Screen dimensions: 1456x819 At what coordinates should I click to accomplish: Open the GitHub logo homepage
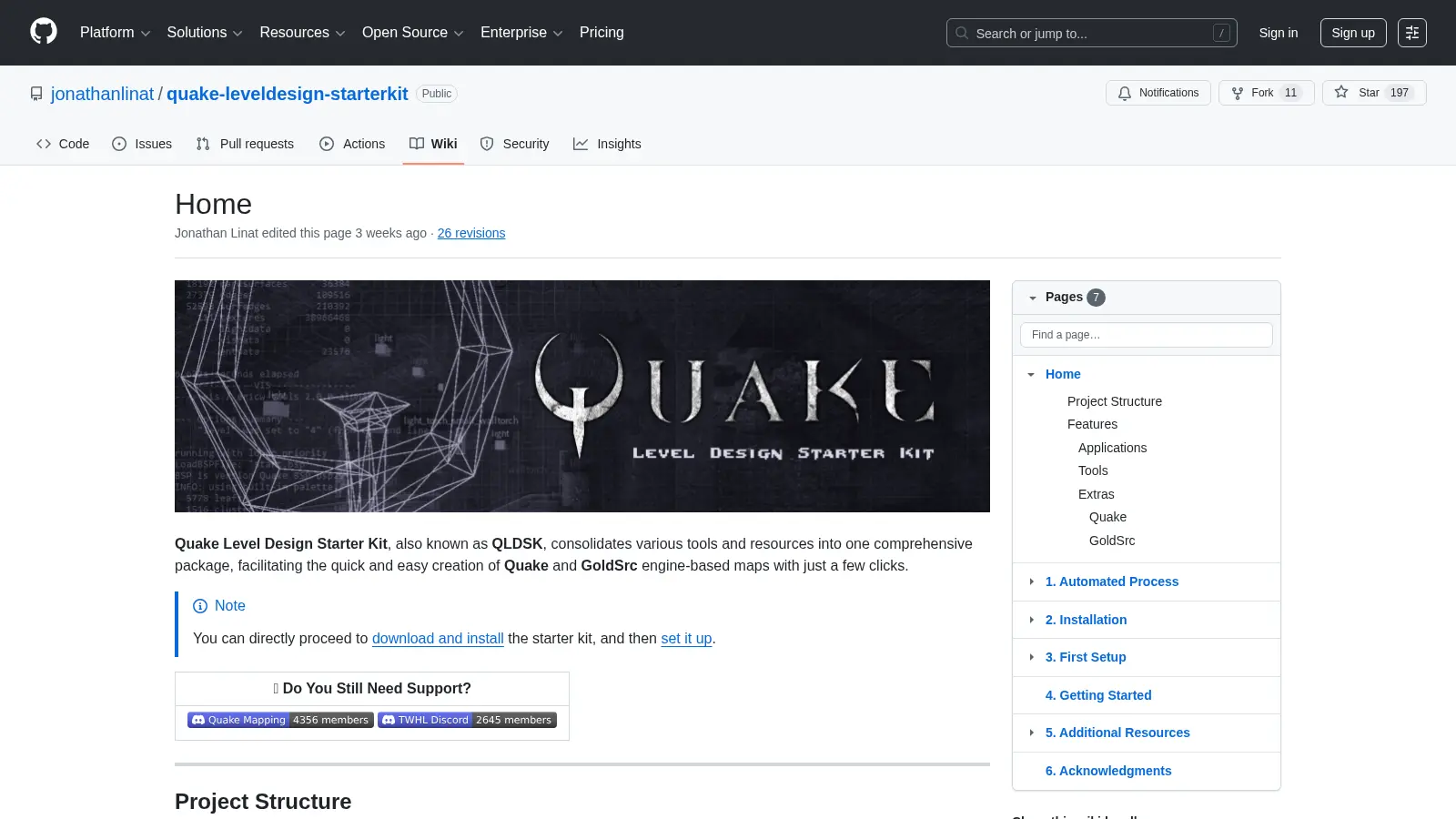click(44, 32)
